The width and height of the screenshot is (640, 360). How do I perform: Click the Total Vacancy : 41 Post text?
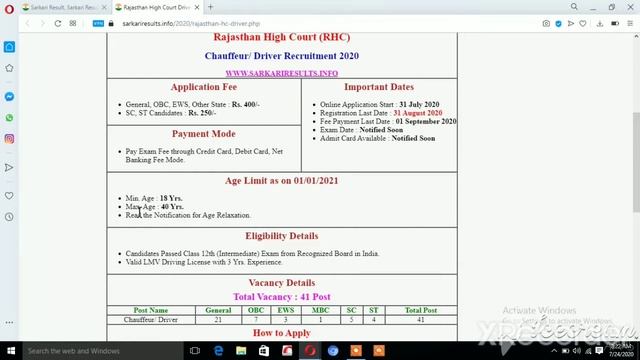[282, 297]
